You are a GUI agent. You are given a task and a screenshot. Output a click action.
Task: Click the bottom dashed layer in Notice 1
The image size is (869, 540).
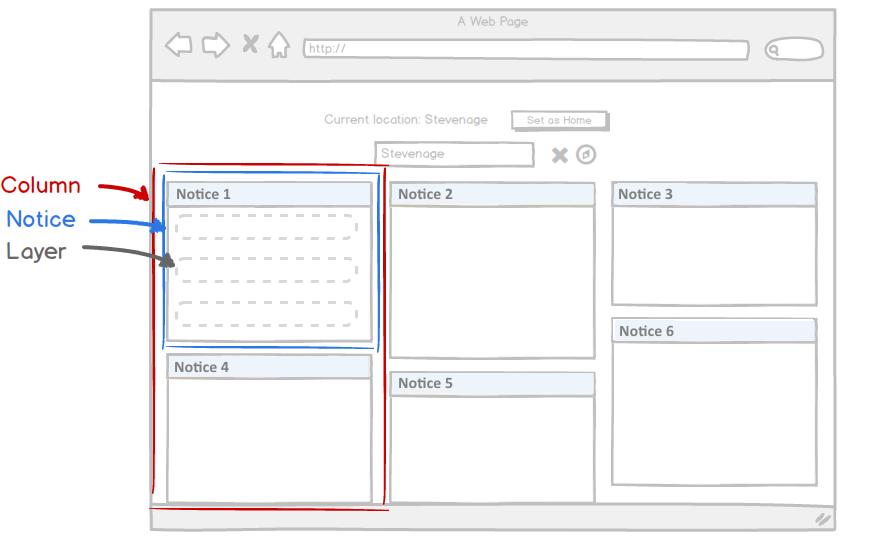[266, 313]
